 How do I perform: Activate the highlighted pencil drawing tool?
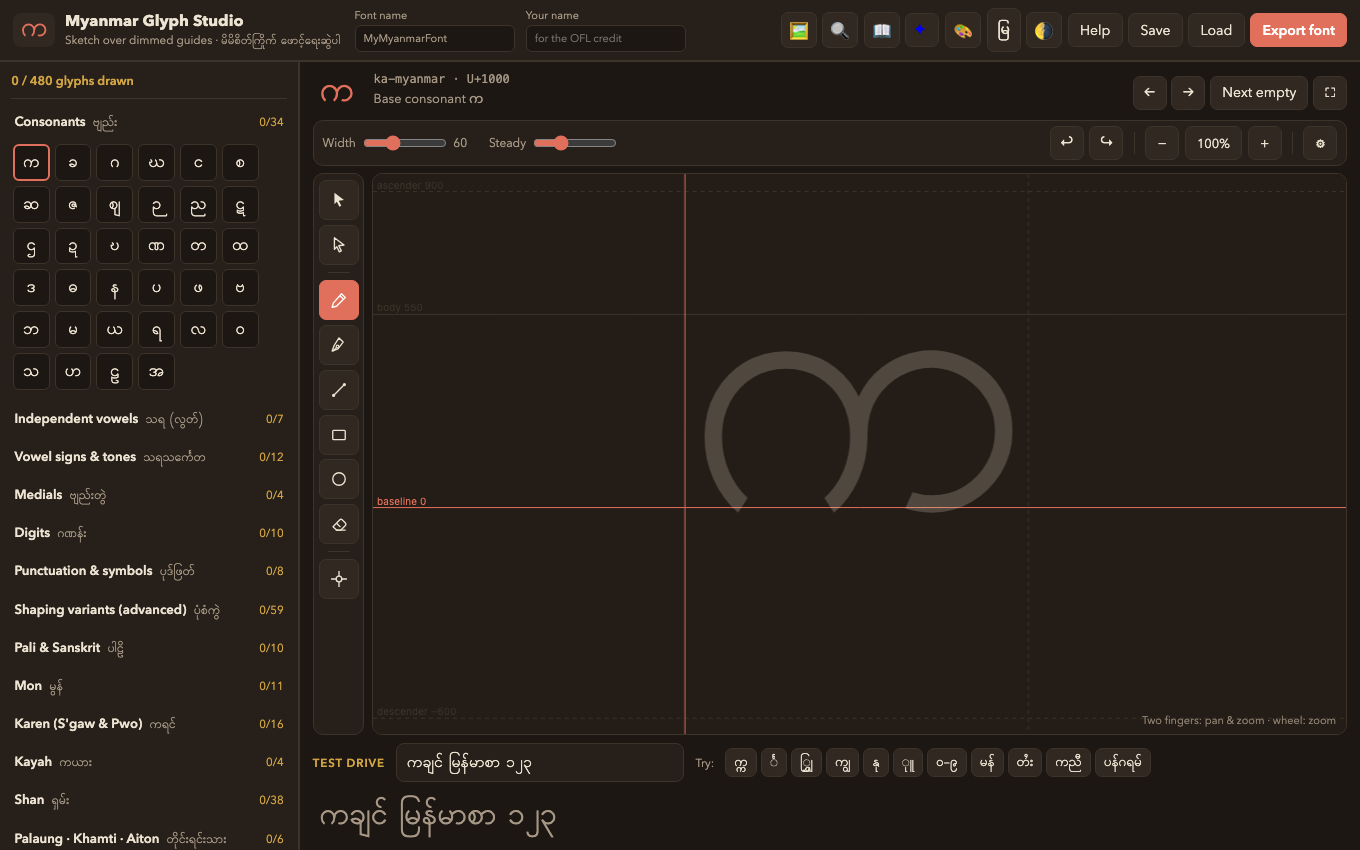pos(339,300)
